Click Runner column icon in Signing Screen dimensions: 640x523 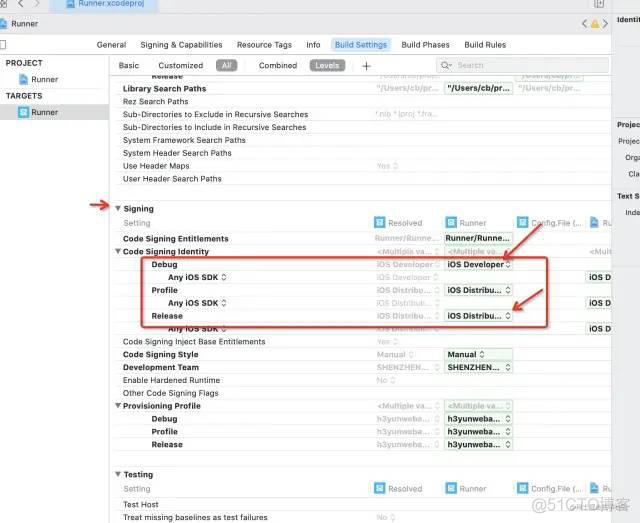451,223
